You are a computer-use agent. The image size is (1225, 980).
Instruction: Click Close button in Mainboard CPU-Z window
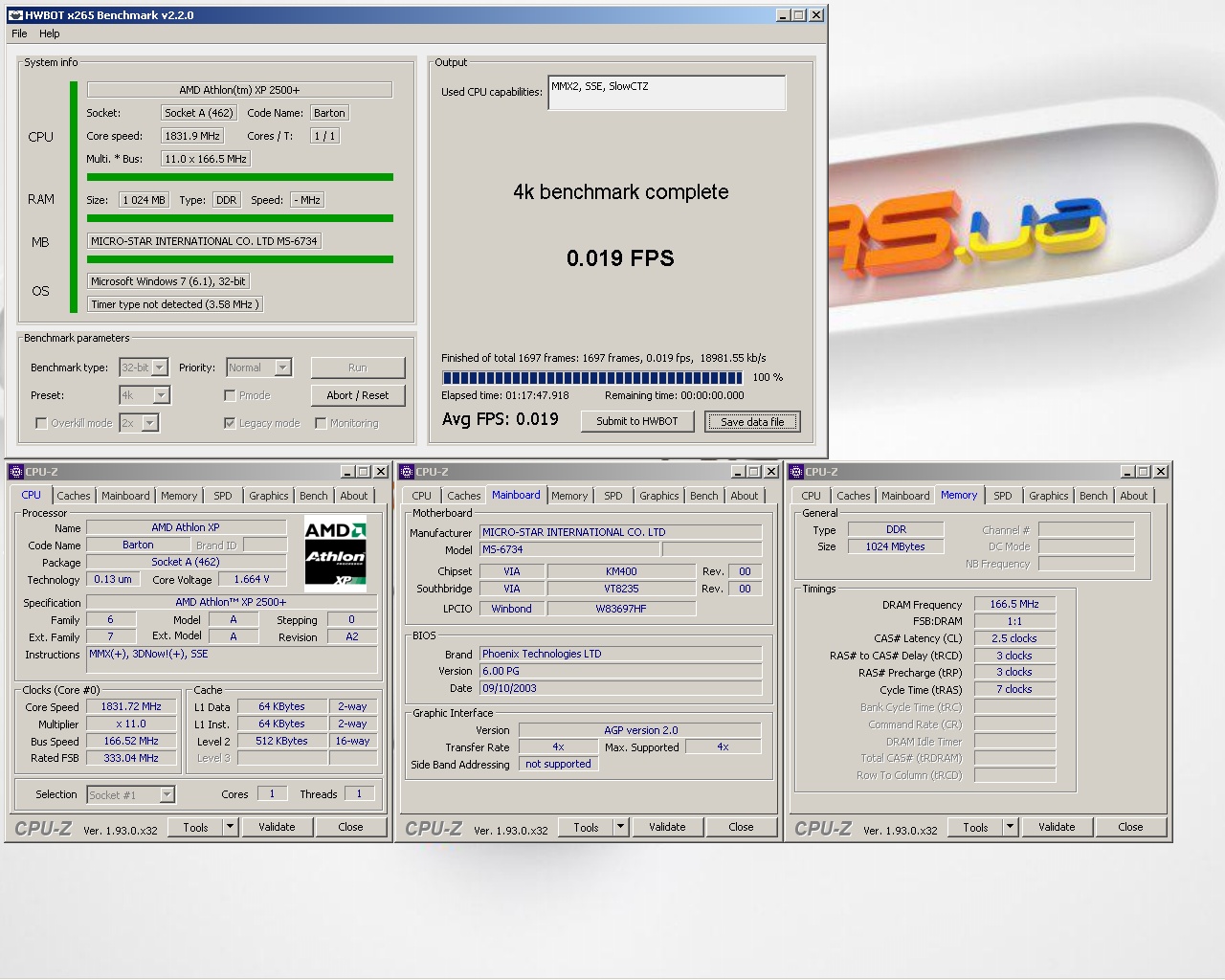[741, 827]
